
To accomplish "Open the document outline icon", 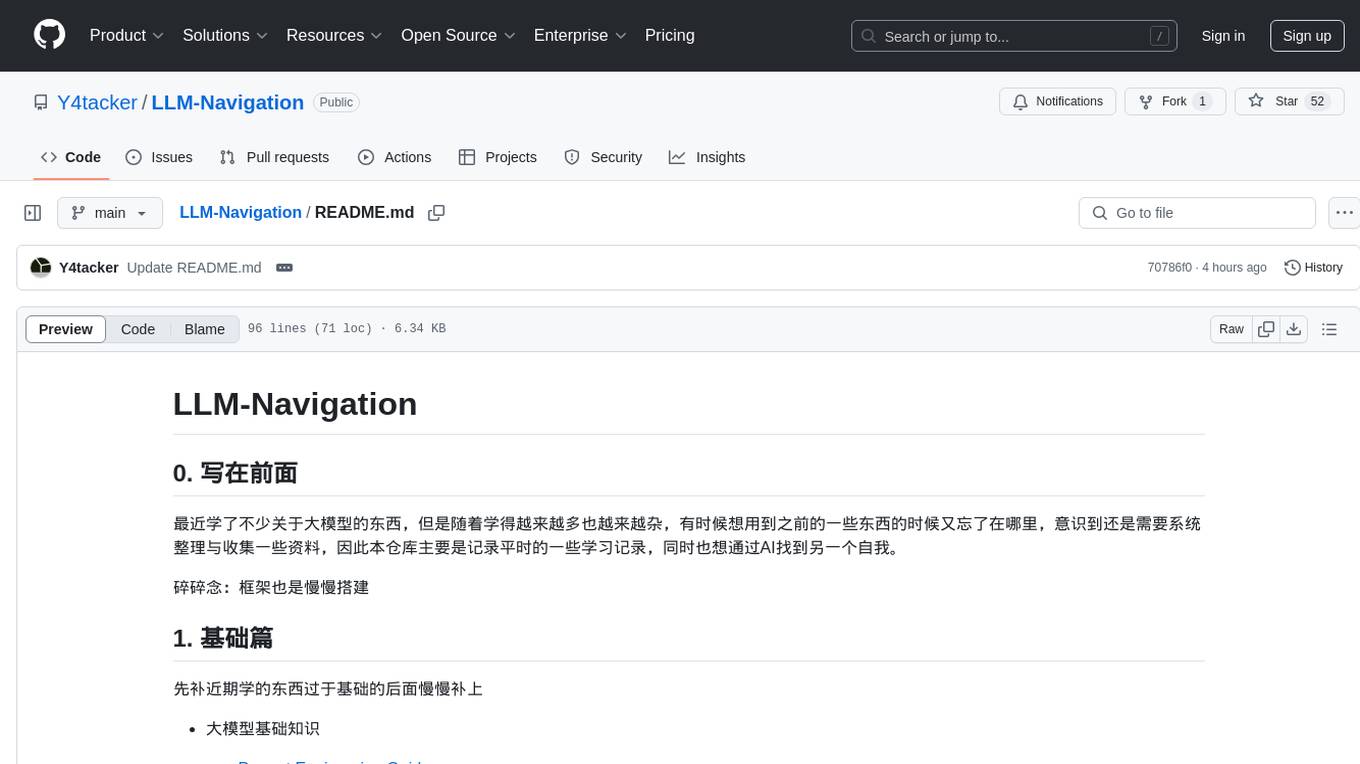I will (1329, 329).
